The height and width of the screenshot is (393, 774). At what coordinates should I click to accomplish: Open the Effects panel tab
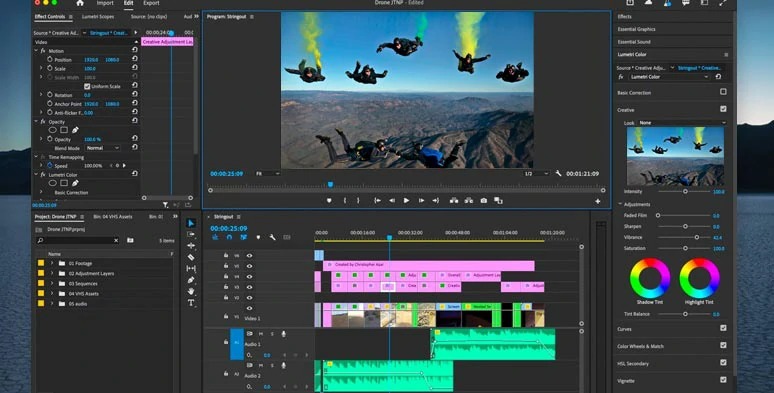[624, 16]
